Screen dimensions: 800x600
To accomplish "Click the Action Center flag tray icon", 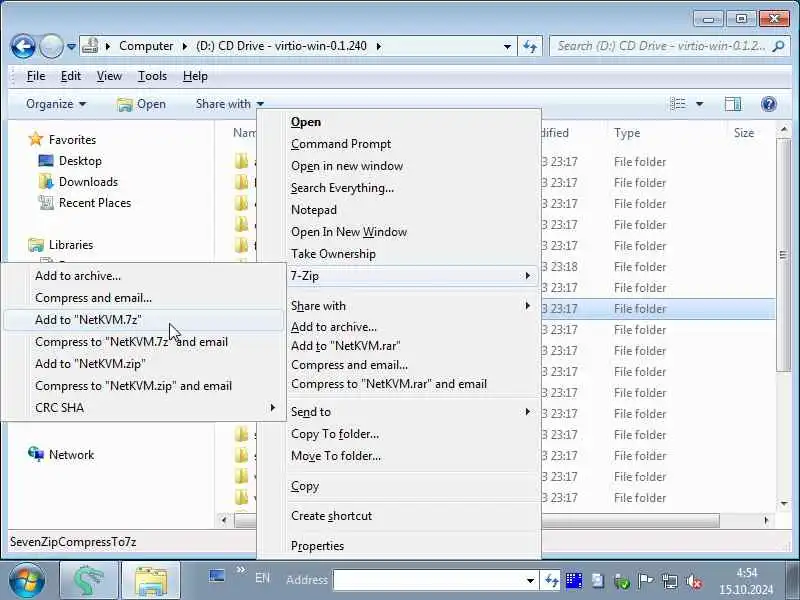I will [x=645, y=581].
